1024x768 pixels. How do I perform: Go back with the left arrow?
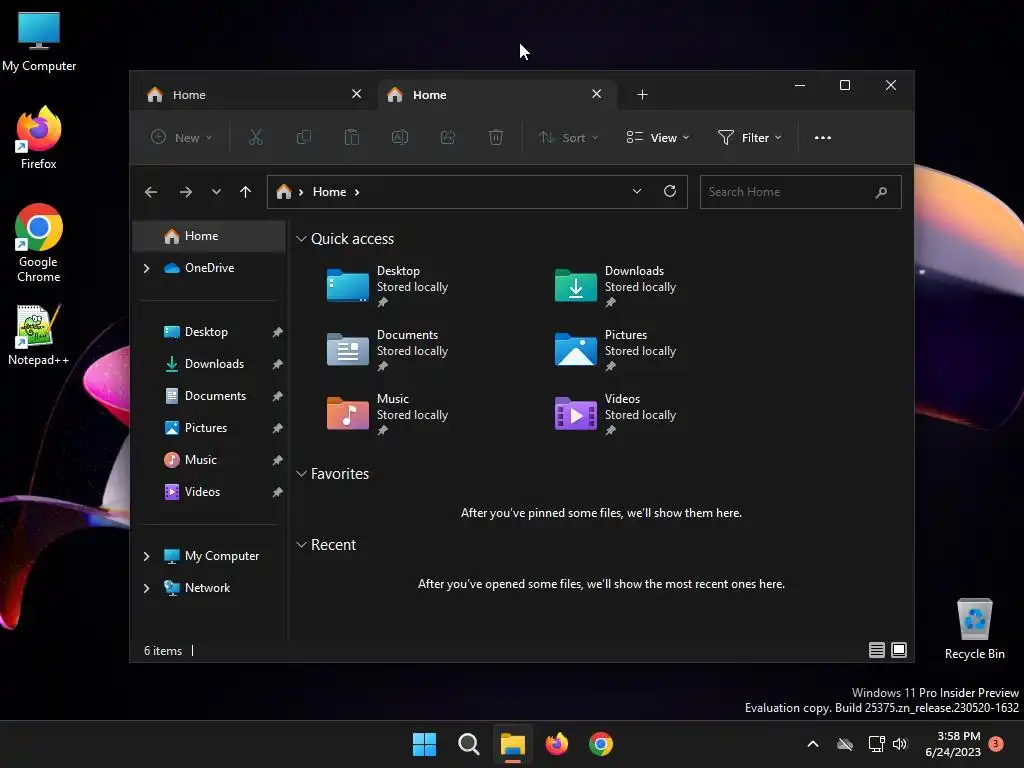click(151, 192)
